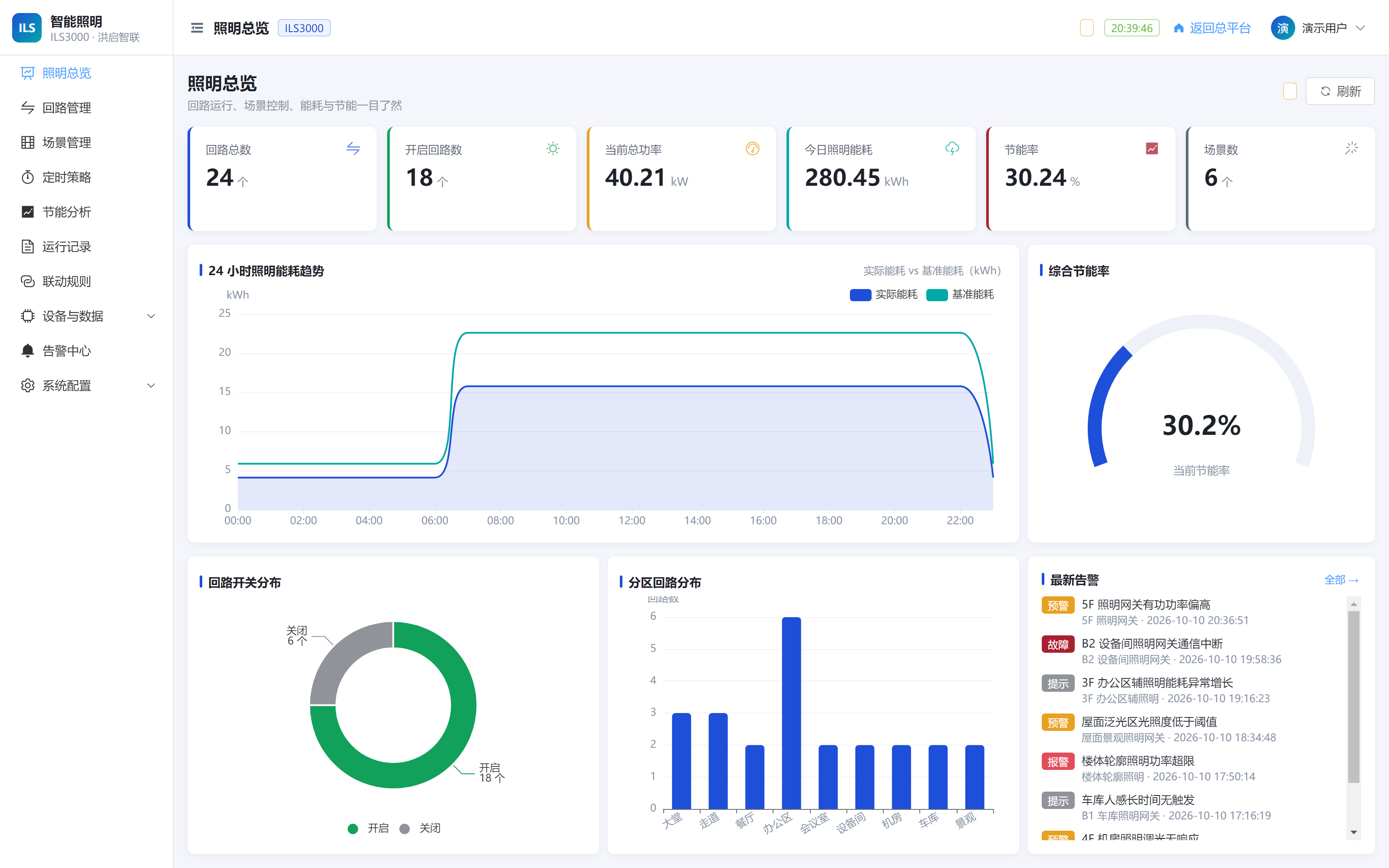Expand the 系统配置 submenu
The width and height of the screenshot is (1389, 868).
point(151,386)
